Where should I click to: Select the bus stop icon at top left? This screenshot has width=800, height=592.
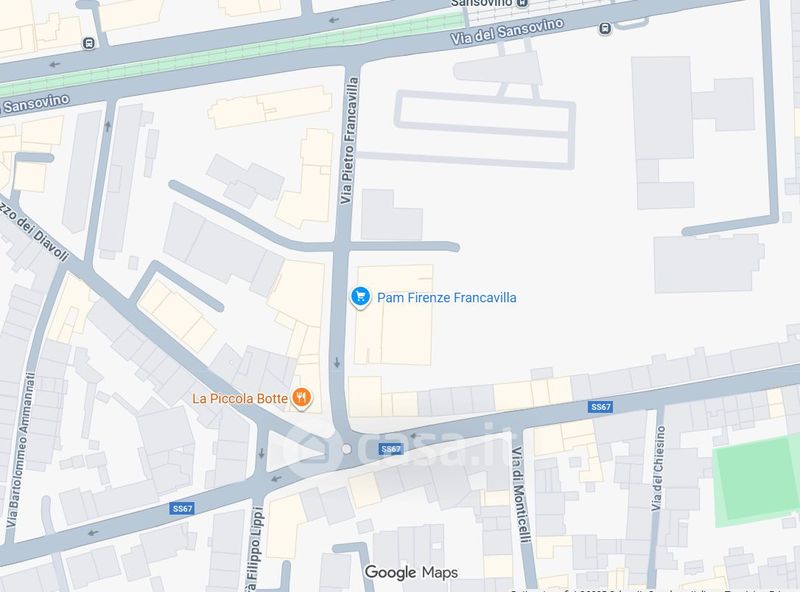[89, 43]
